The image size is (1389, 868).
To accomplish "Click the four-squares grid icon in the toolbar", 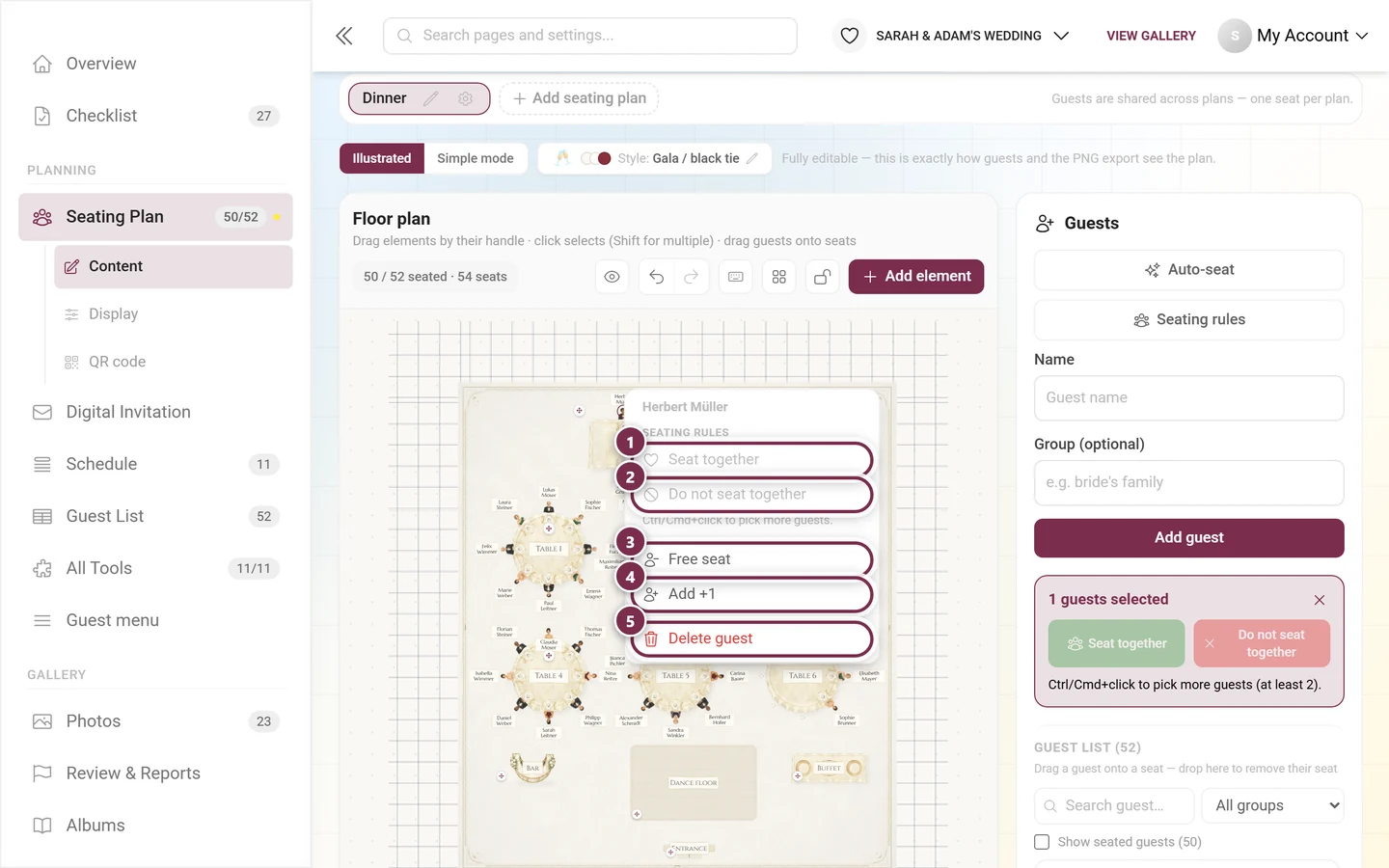I will pos(779,277).
